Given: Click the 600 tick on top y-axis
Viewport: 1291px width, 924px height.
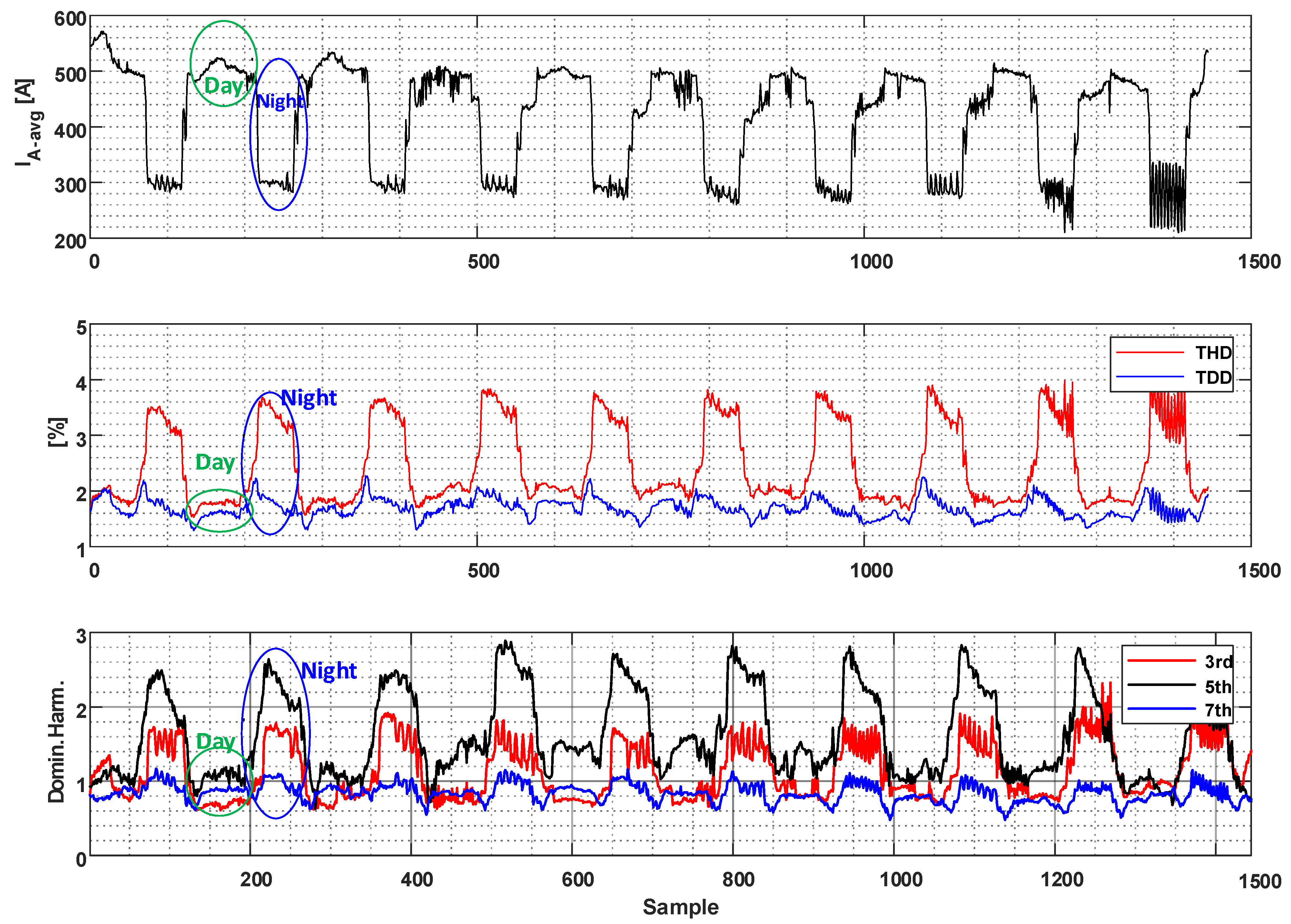Looking at the screenshot, I should [x=70, y=19].
